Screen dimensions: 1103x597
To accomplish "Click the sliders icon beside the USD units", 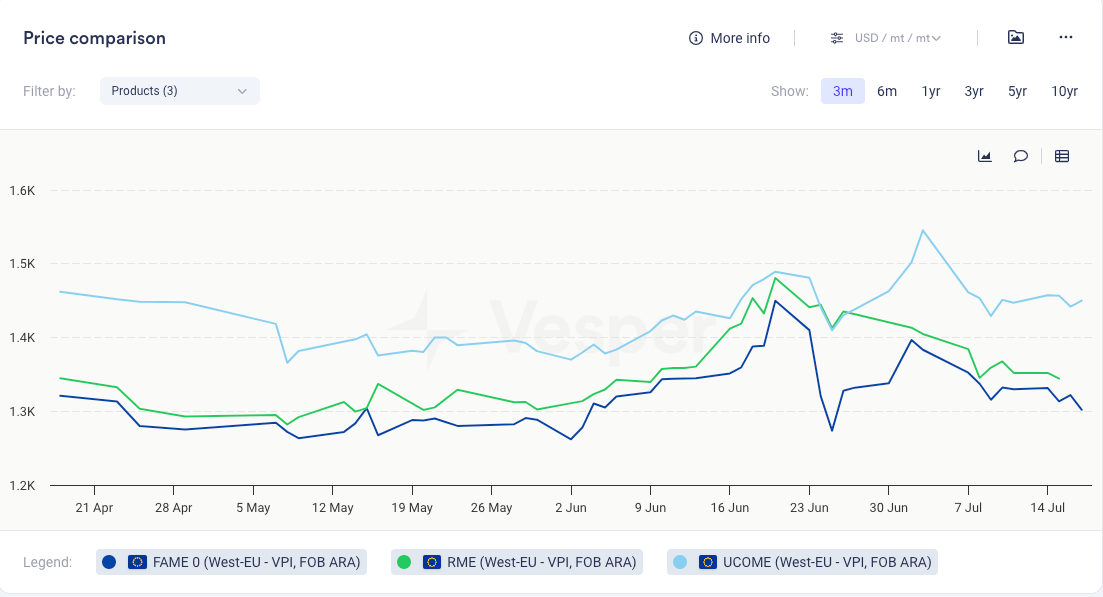I will point(836,38).
